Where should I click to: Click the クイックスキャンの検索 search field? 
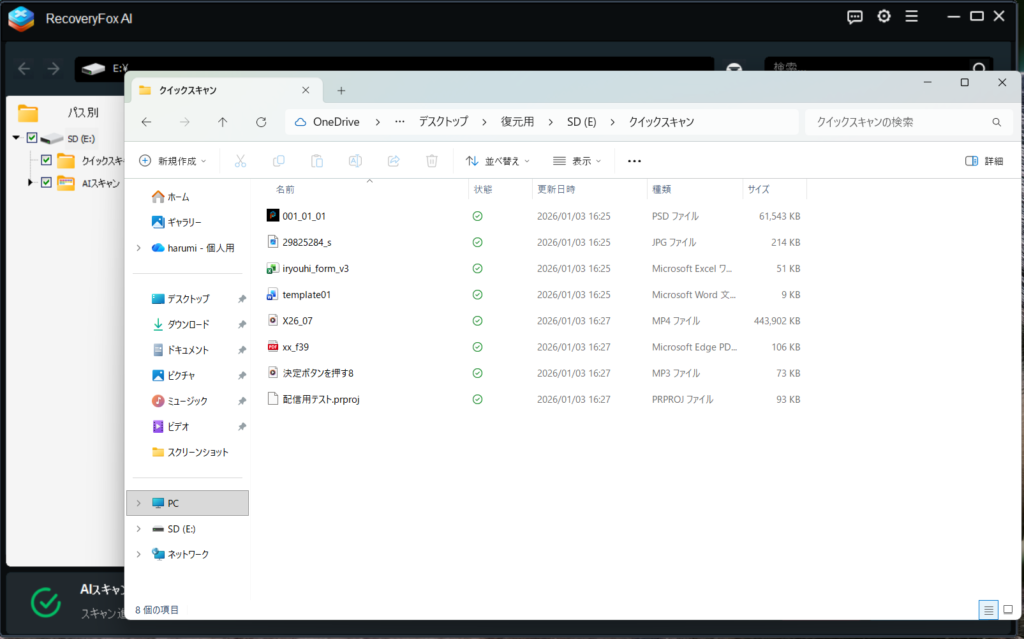click(898, 122)
